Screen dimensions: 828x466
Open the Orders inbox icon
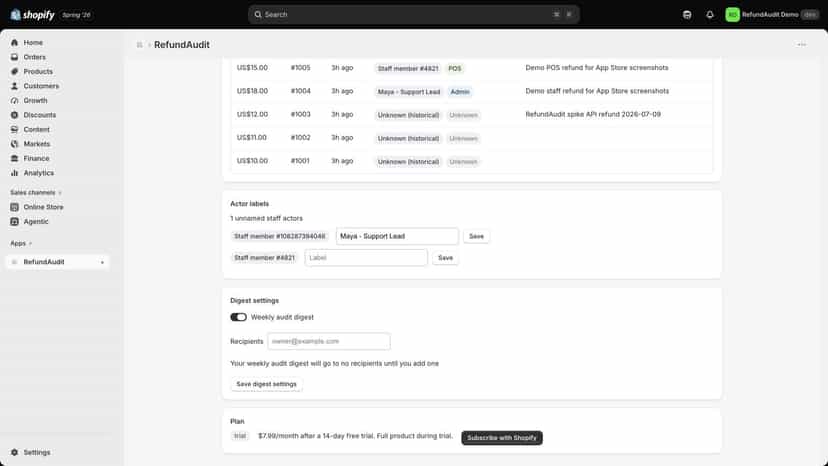pyautogui.click(x=14, y=57)
